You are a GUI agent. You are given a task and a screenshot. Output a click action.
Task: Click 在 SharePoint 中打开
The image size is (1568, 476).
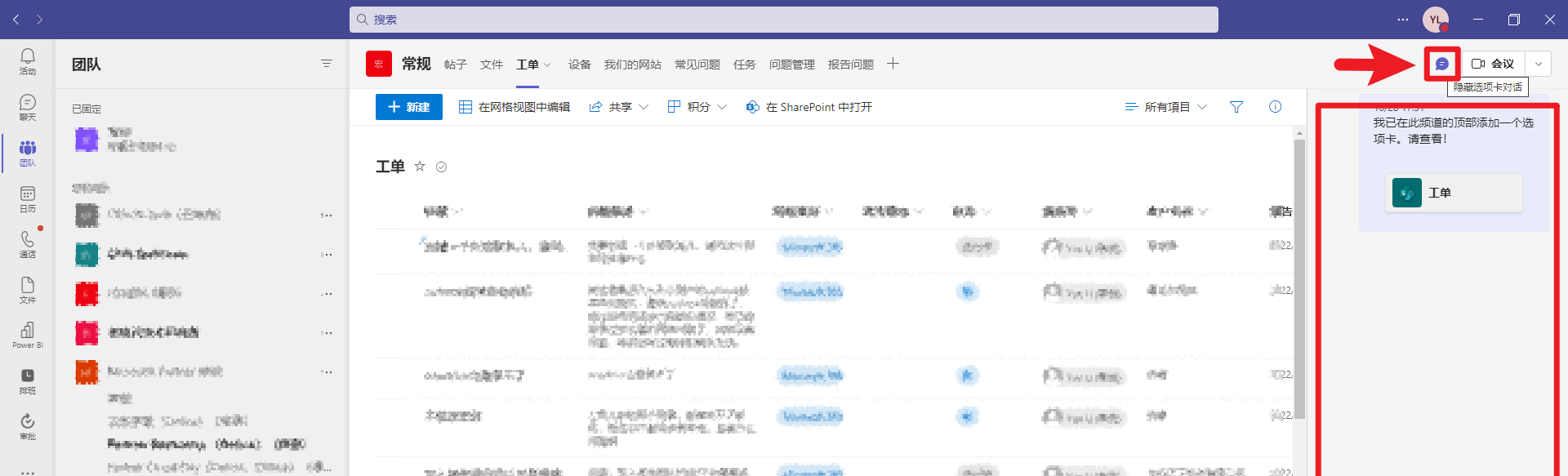pos(809,107)
